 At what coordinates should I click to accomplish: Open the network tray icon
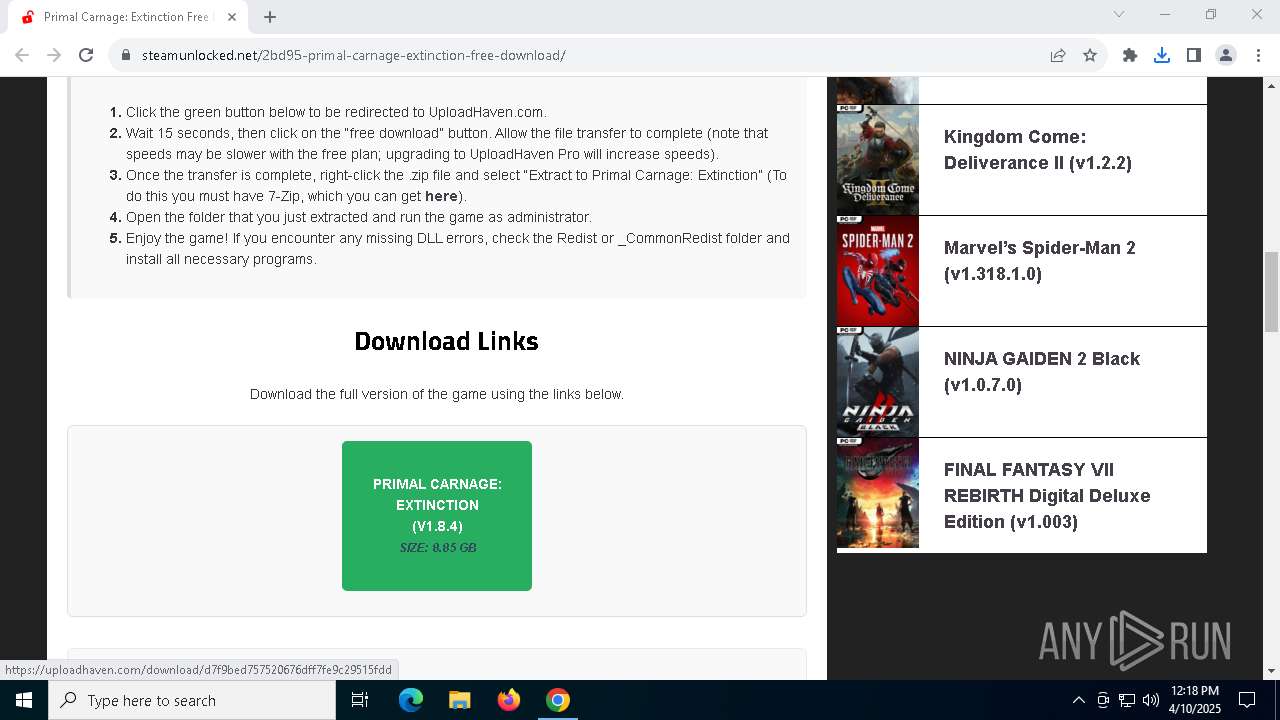coord(1127,700)
